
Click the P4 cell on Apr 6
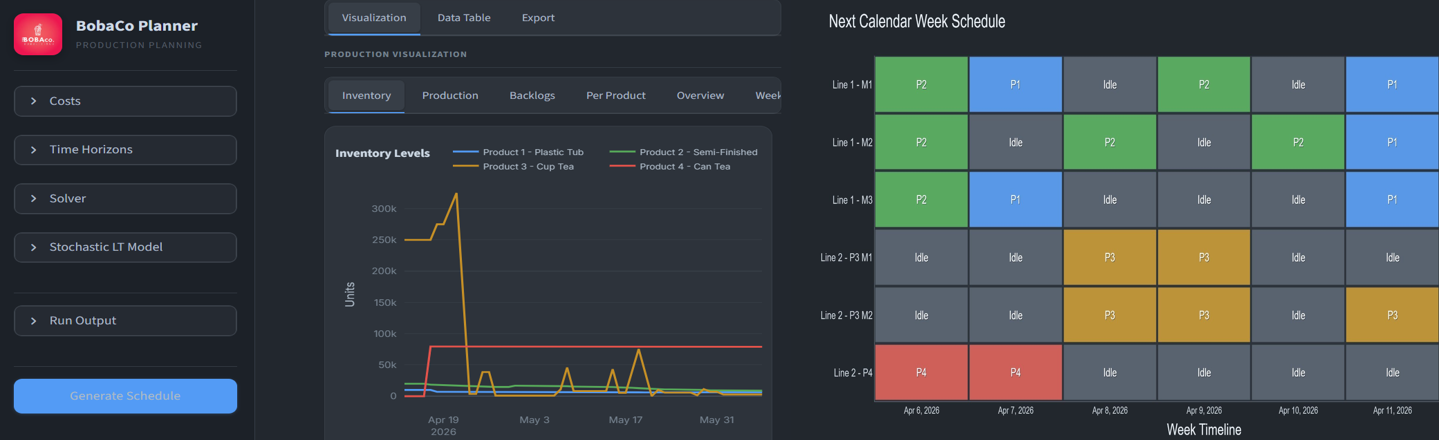point(921,372)
